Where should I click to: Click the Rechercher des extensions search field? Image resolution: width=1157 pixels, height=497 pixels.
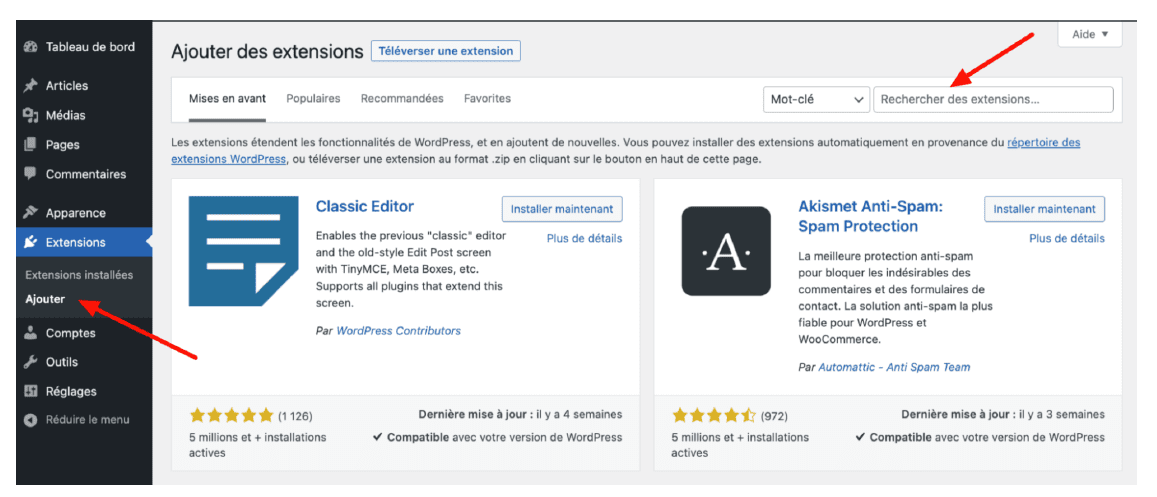[x=992, y=100]
